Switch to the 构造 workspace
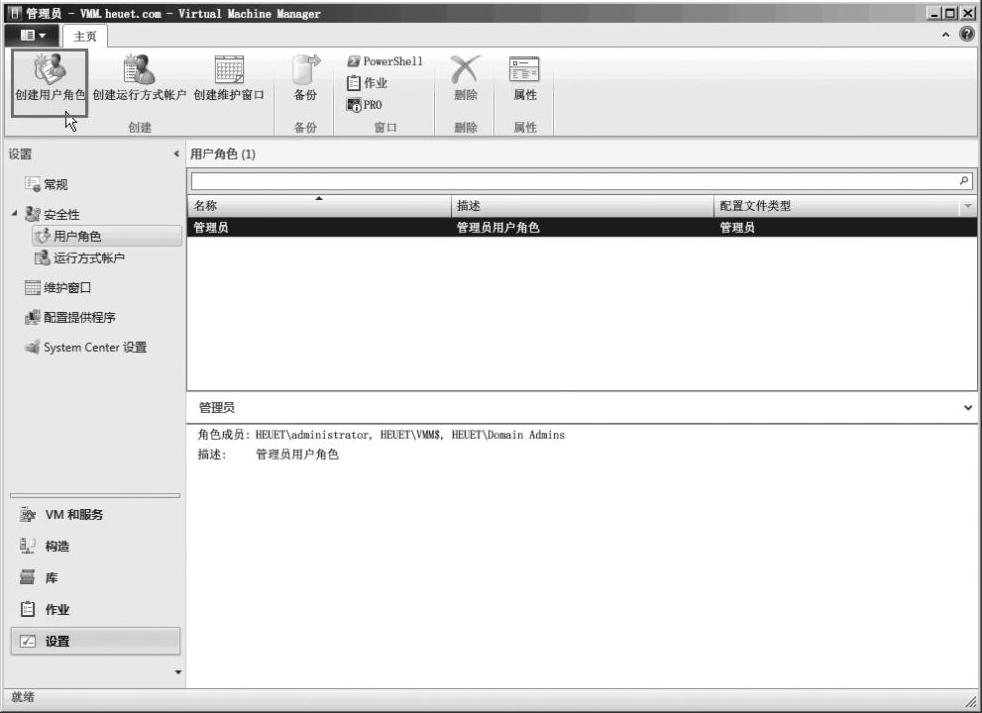 (x=95, y=546)
